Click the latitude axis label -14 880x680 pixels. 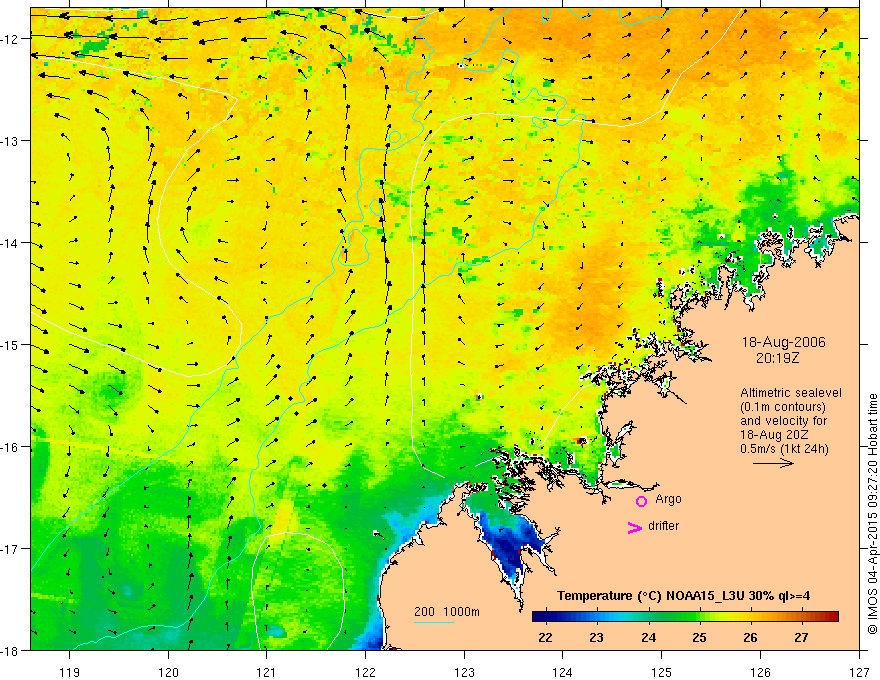[x=11, y=243]
